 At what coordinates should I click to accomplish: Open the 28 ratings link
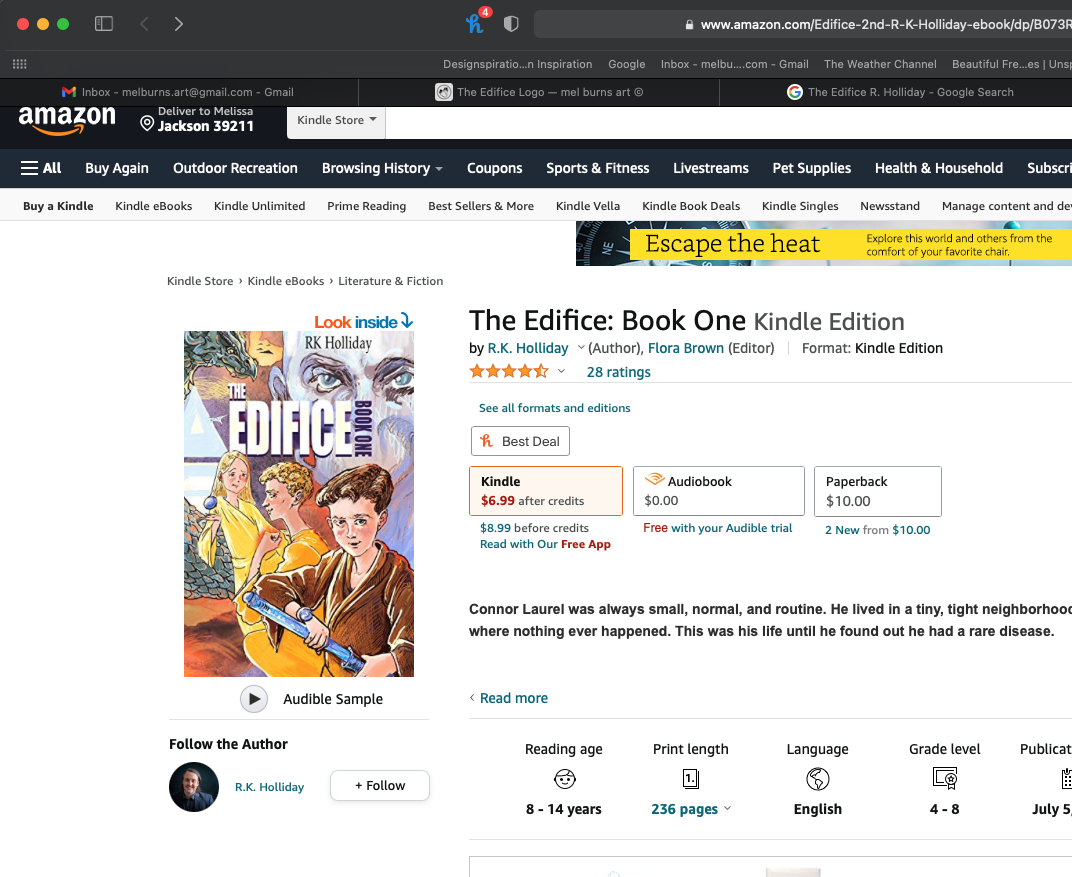tap(619, 372)
